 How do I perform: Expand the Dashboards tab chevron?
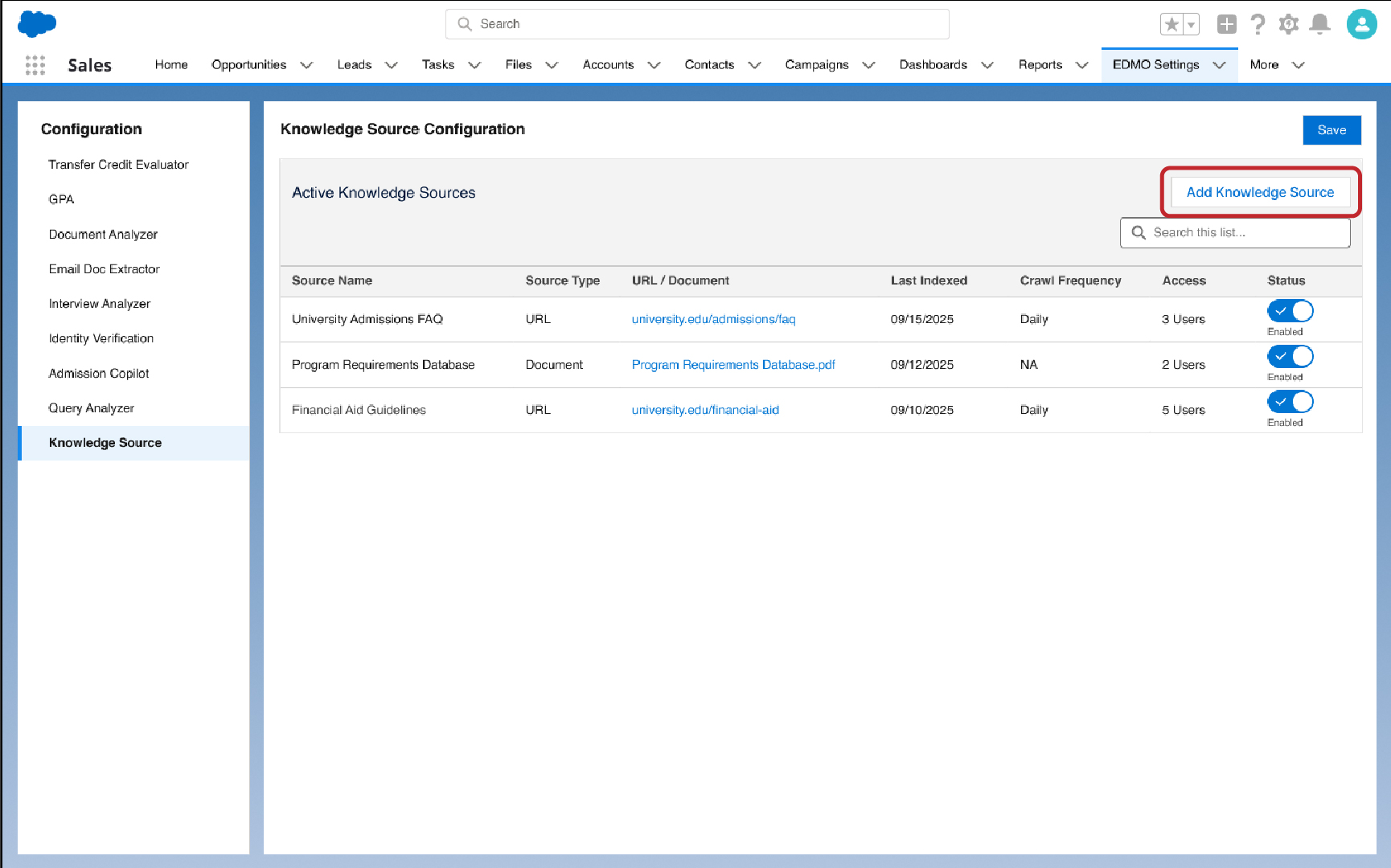coord(987,65)
